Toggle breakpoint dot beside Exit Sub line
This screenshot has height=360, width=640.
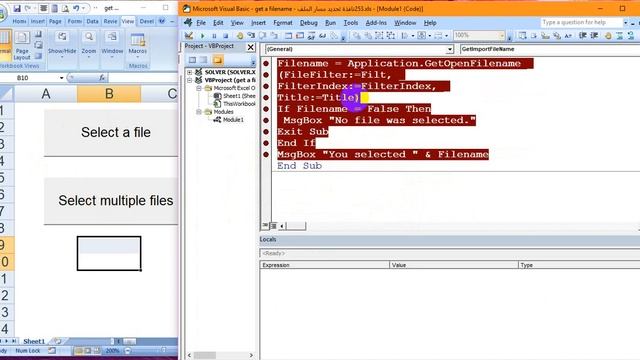click(266, 132)
